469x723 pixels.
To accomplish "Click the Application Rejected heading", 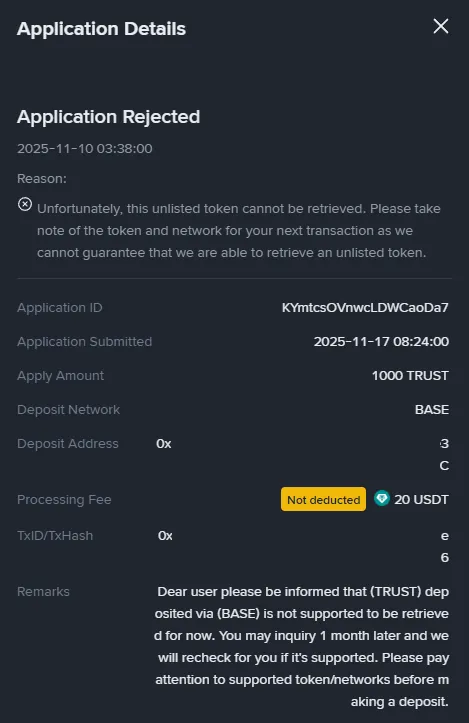I will pos(108,117).
